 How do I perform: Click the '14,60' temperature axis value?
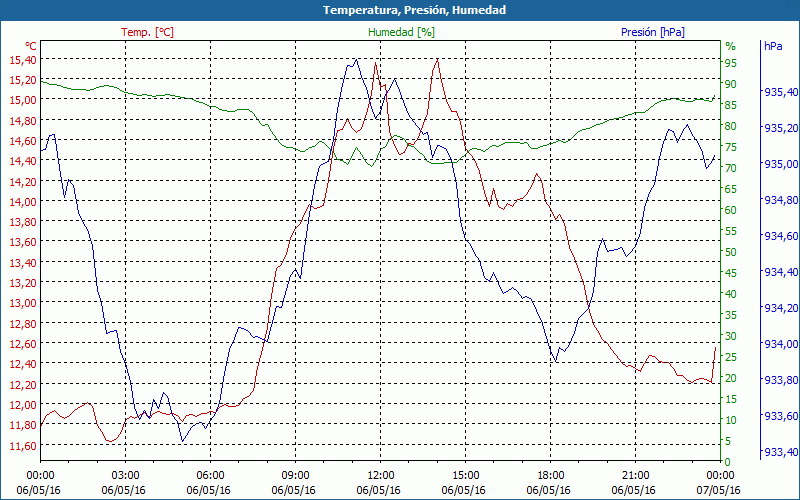[x=23, y=141]
